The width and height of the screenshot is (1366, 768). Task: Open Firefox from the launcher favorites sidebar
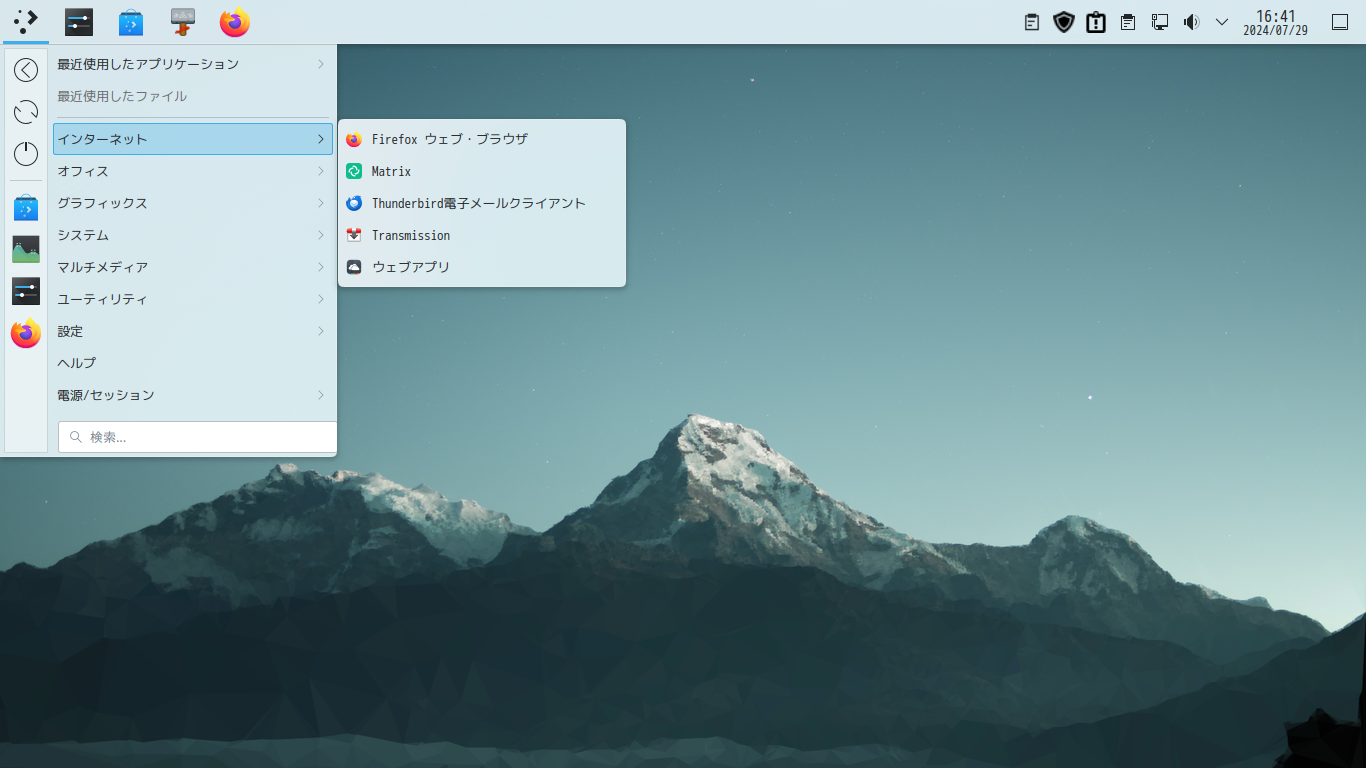[x=26, y=333]
